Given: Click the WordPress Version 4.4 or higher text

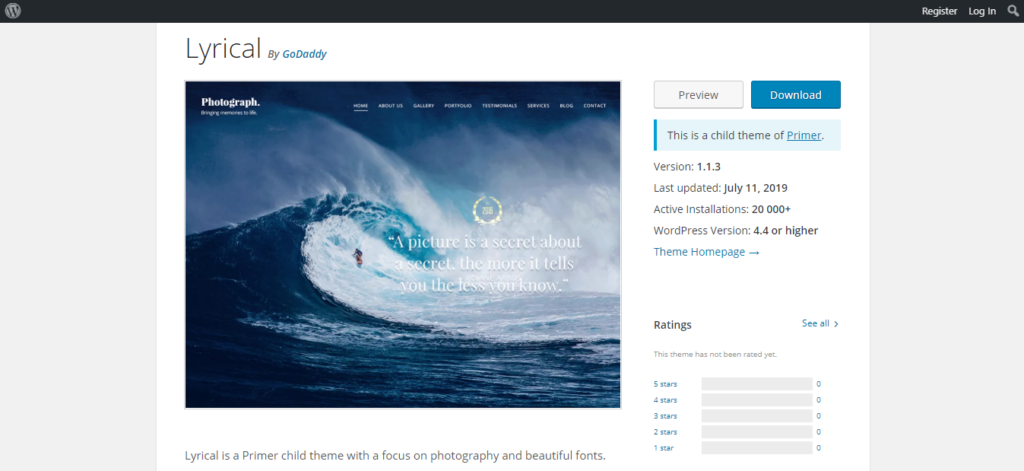Looking at the screenshot, I should point(736,231).
